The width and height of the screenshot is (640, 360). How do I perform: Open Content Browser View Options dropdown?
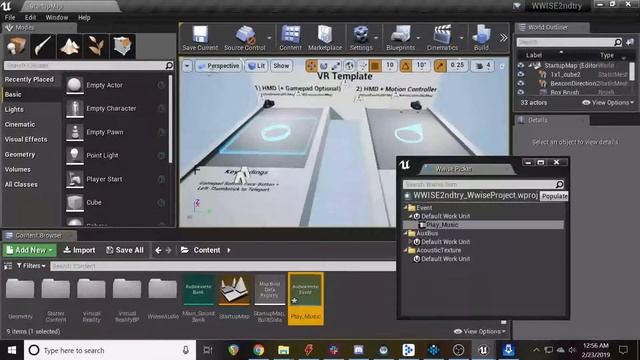pyautogui.click(x=480, y=331)
